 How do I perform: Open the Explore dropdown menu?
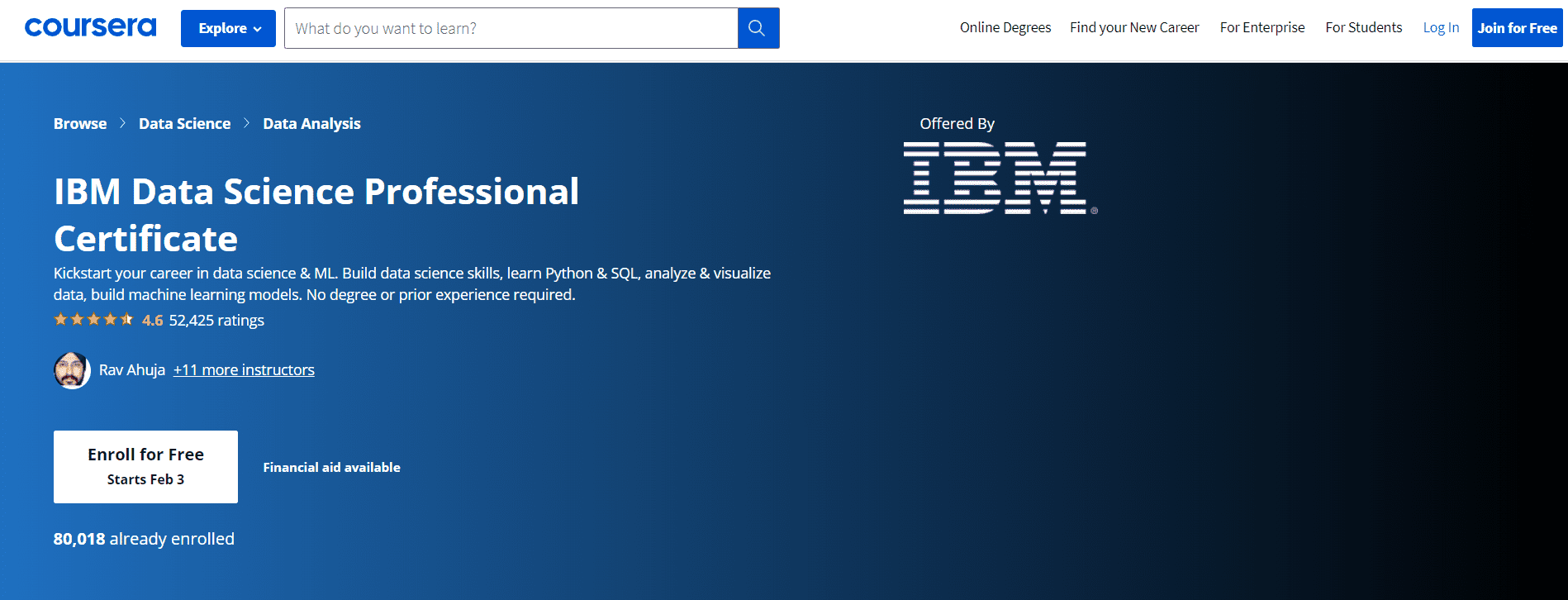click(228, 28)
